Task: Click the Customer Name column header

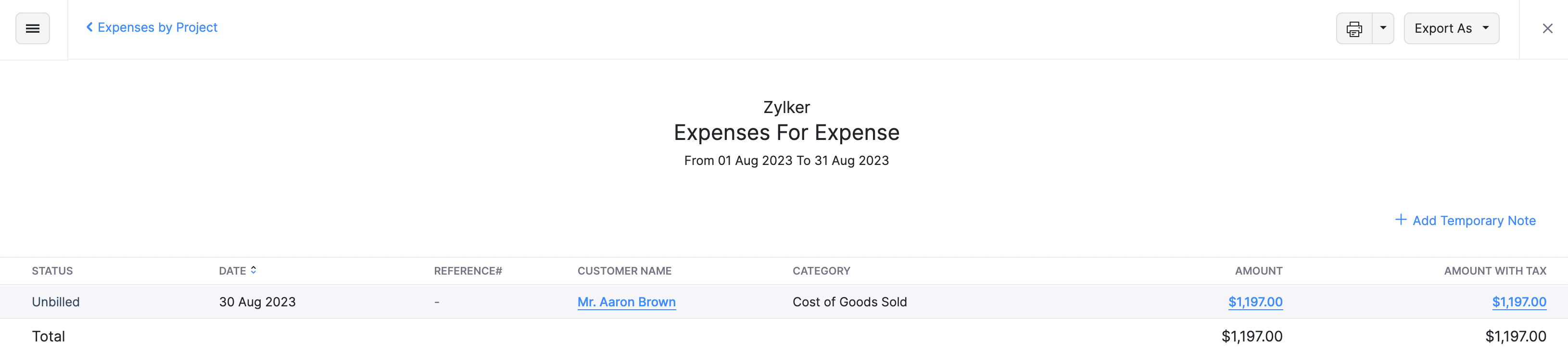Action: coord(624,270)
